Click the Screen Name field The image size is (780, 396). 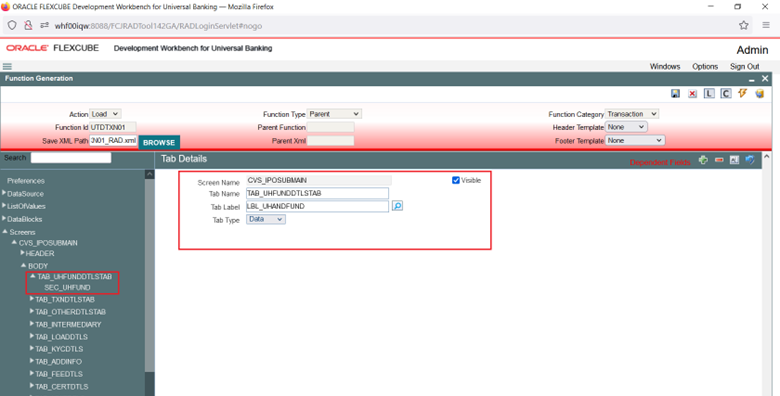319,180
